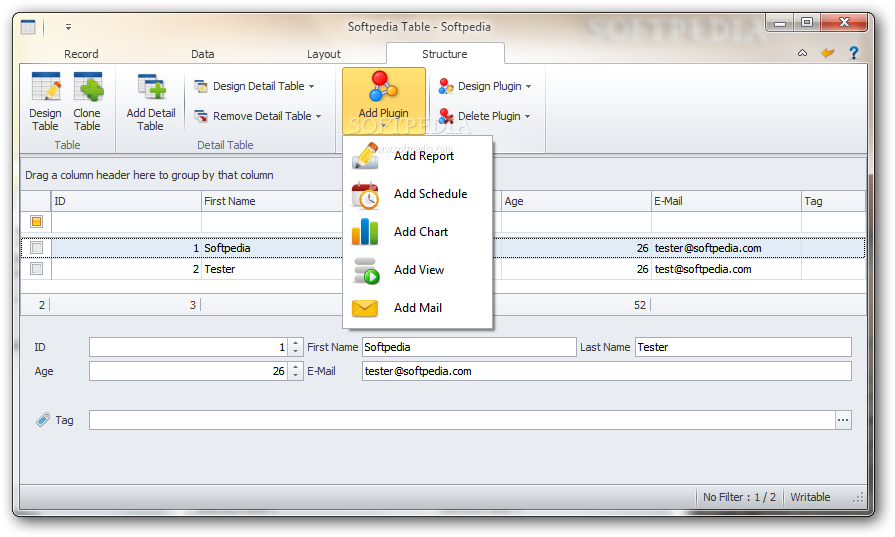Open the application table icon menu
This screenshot has width=895, height=537.
point(28,27)
